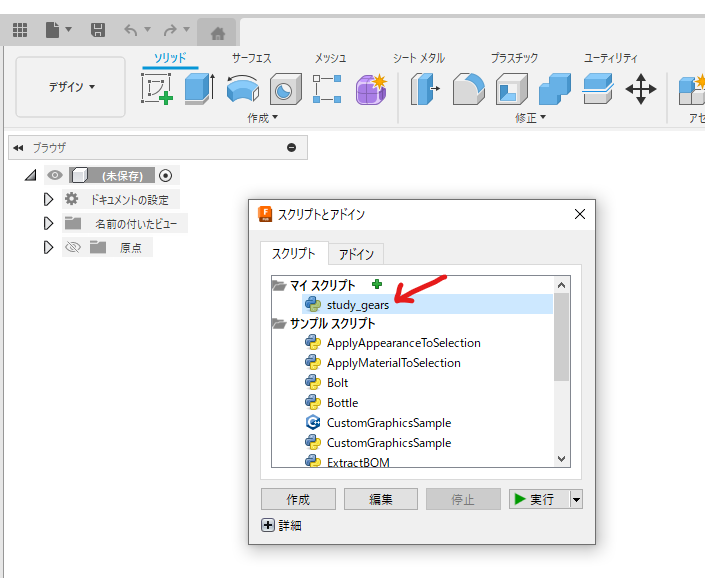Screen dimensions: 705x578
Task: Click the Shell tool icon
Action: pyautogui.click(x=512, y=90)
